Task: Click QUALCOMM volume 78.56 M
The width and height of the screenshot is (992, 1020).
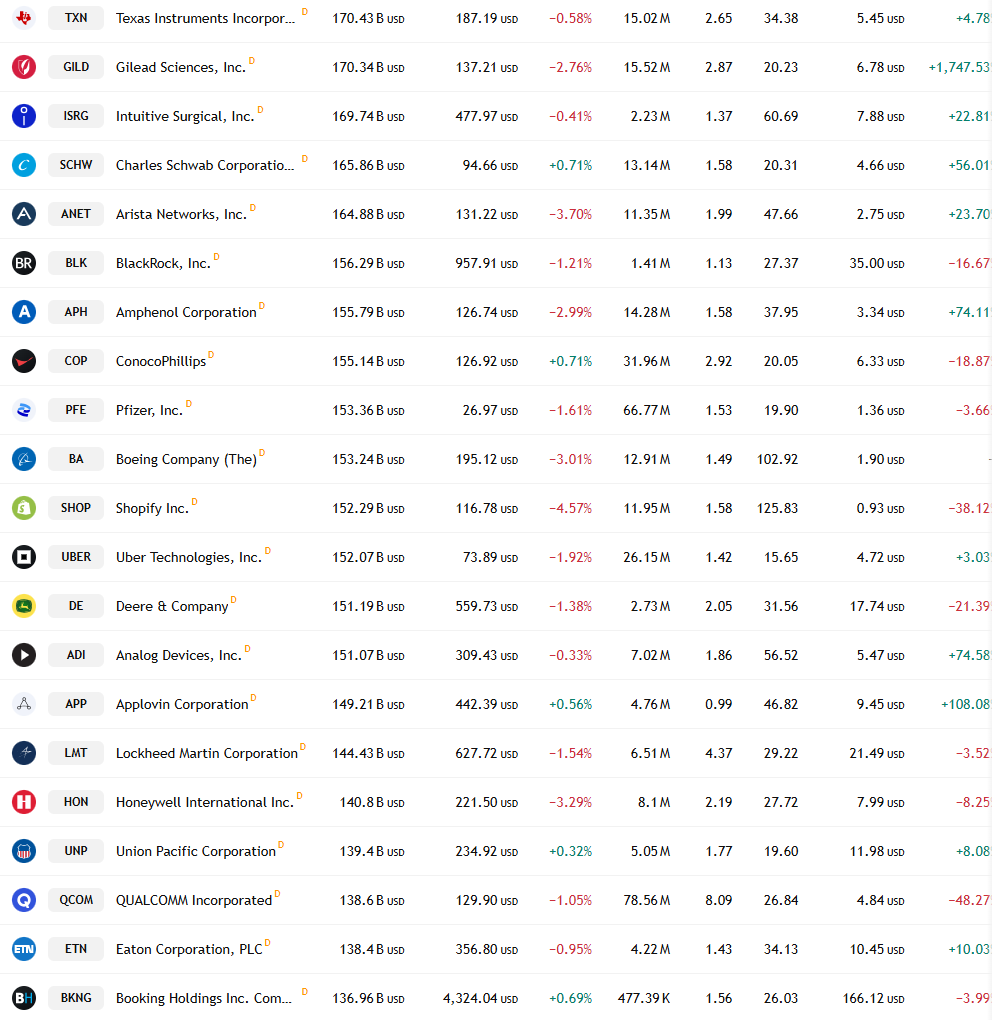Action: click(647, 900)
